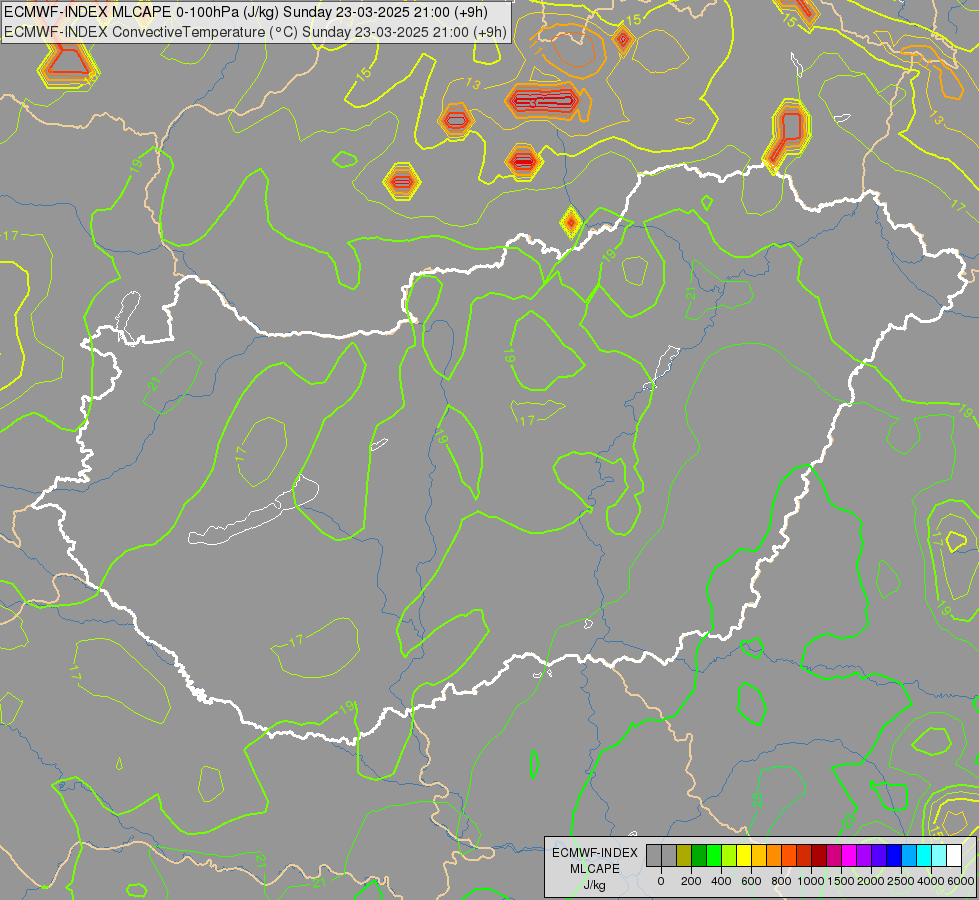Screen dimensions: 979x900
Task: Select the pure yellow legend swatch
Action: point(744,856)
